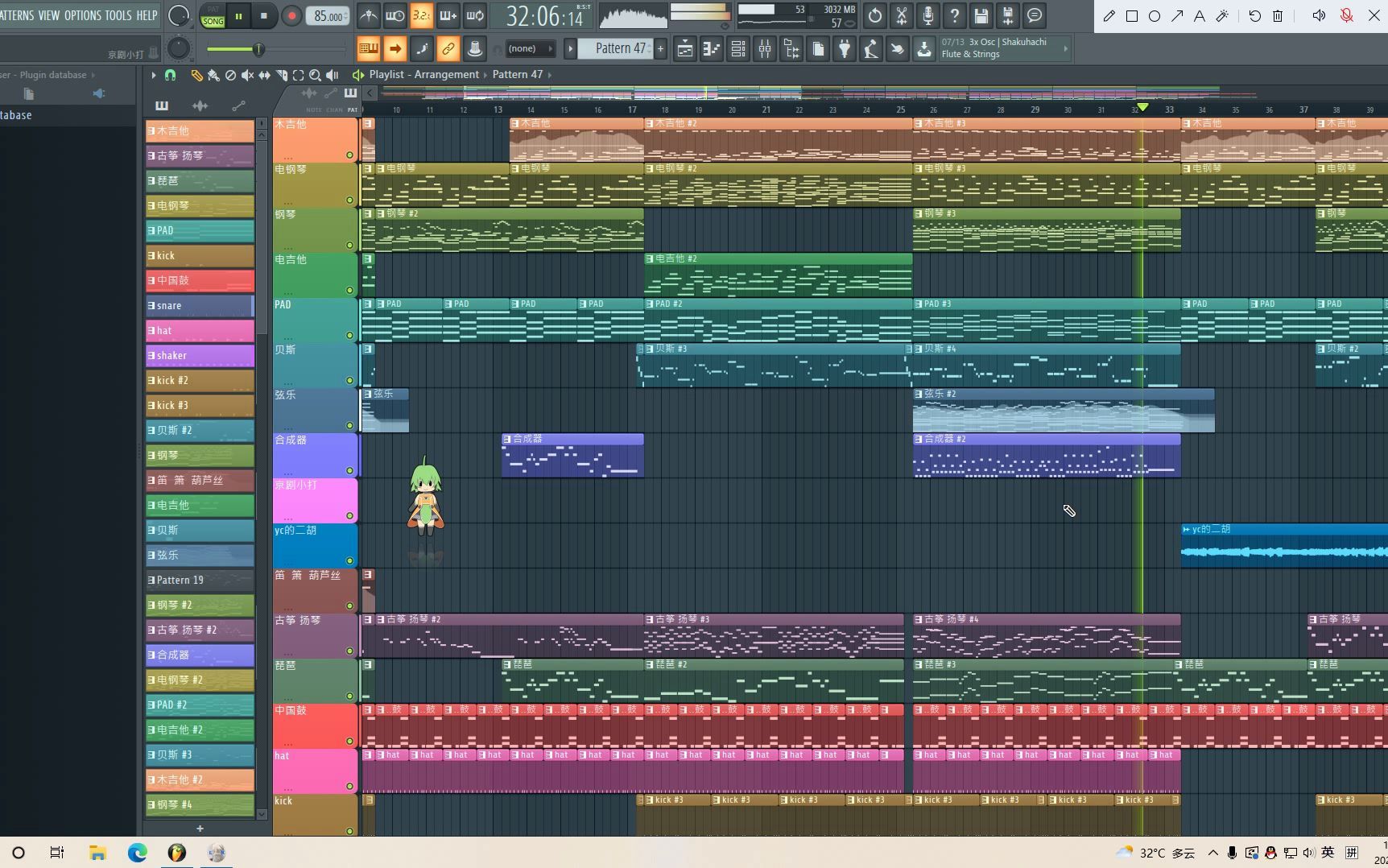Screen dimensions: 1388x868
Task: Toggle playlist snap magnet
Action: point(170,75)
